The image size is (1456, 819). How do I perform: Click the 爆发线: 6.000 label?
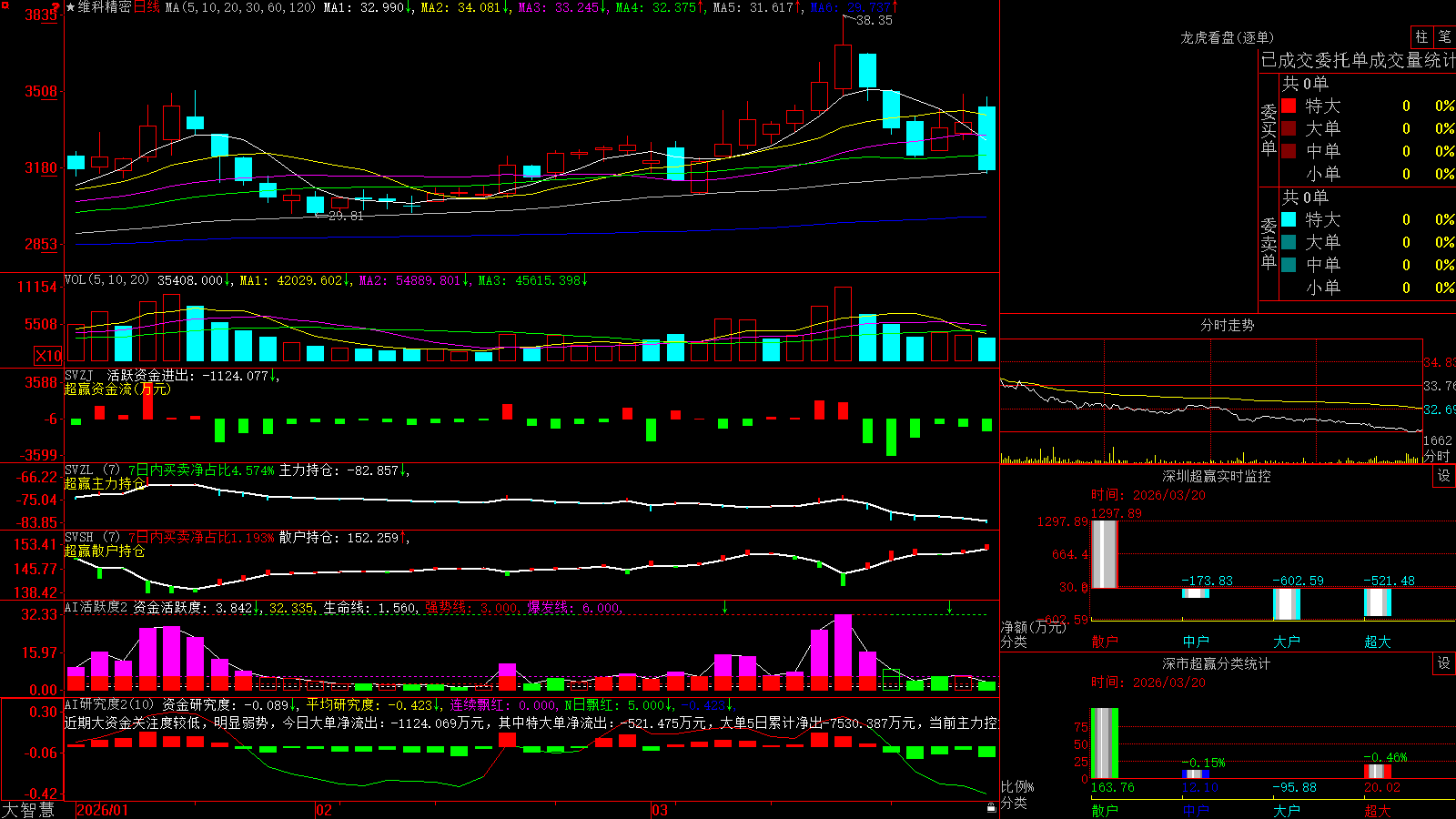573,607
